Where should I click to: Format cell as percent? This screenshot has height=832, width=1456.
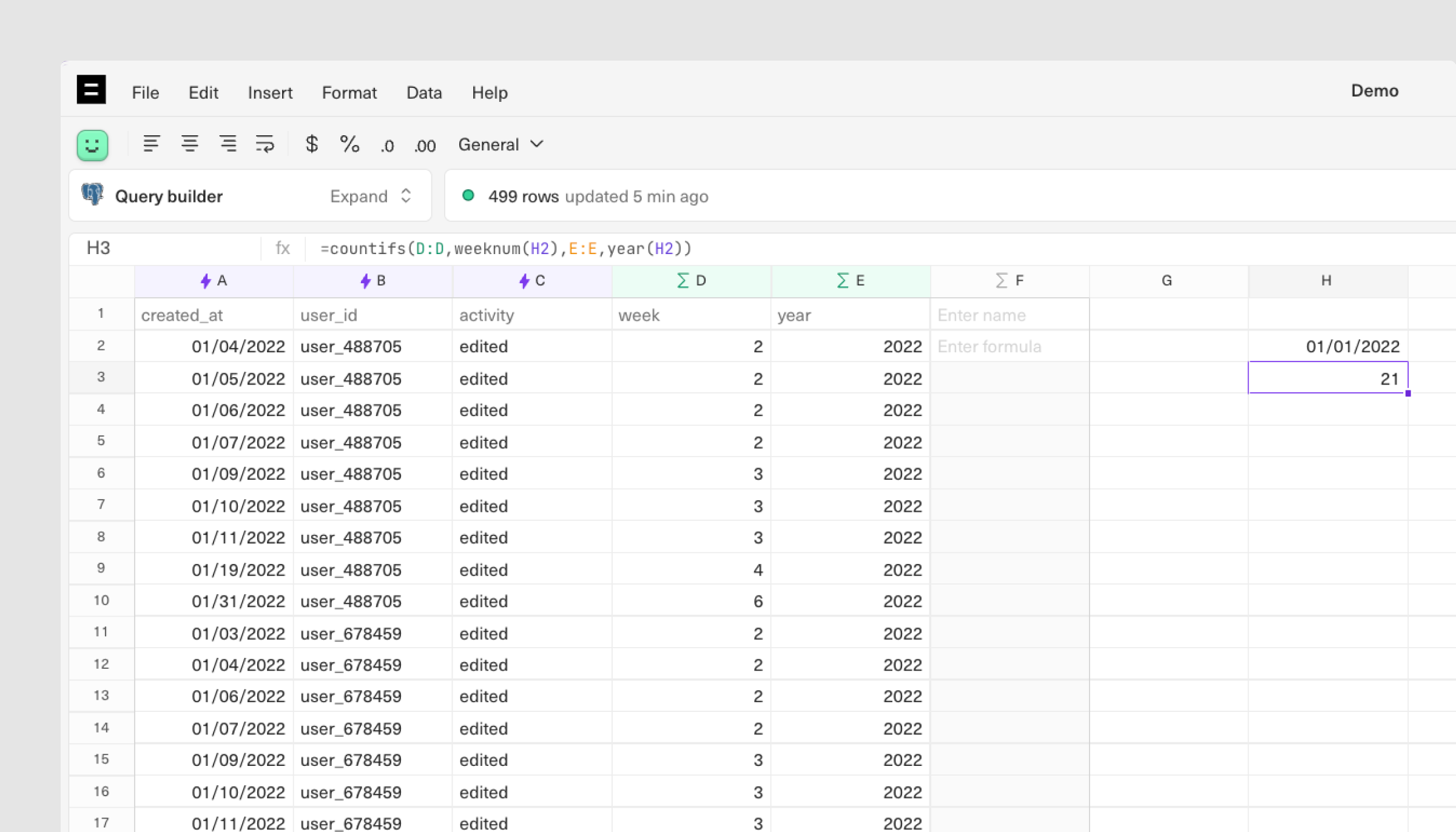point(349,144)
